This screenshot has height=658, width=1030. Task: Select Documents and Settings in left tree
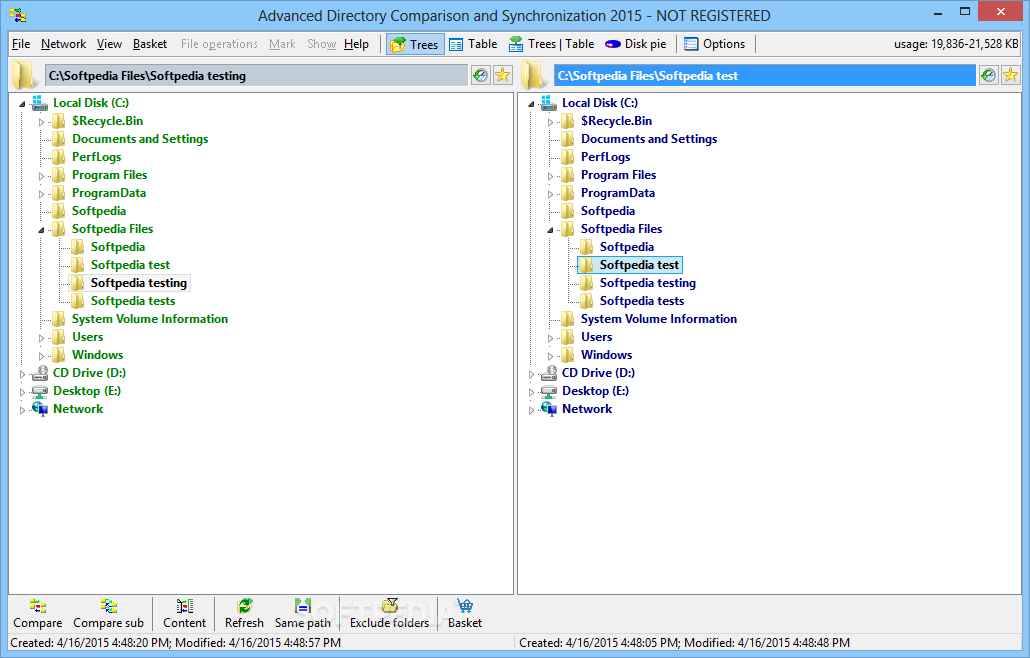tap(140, 139)
